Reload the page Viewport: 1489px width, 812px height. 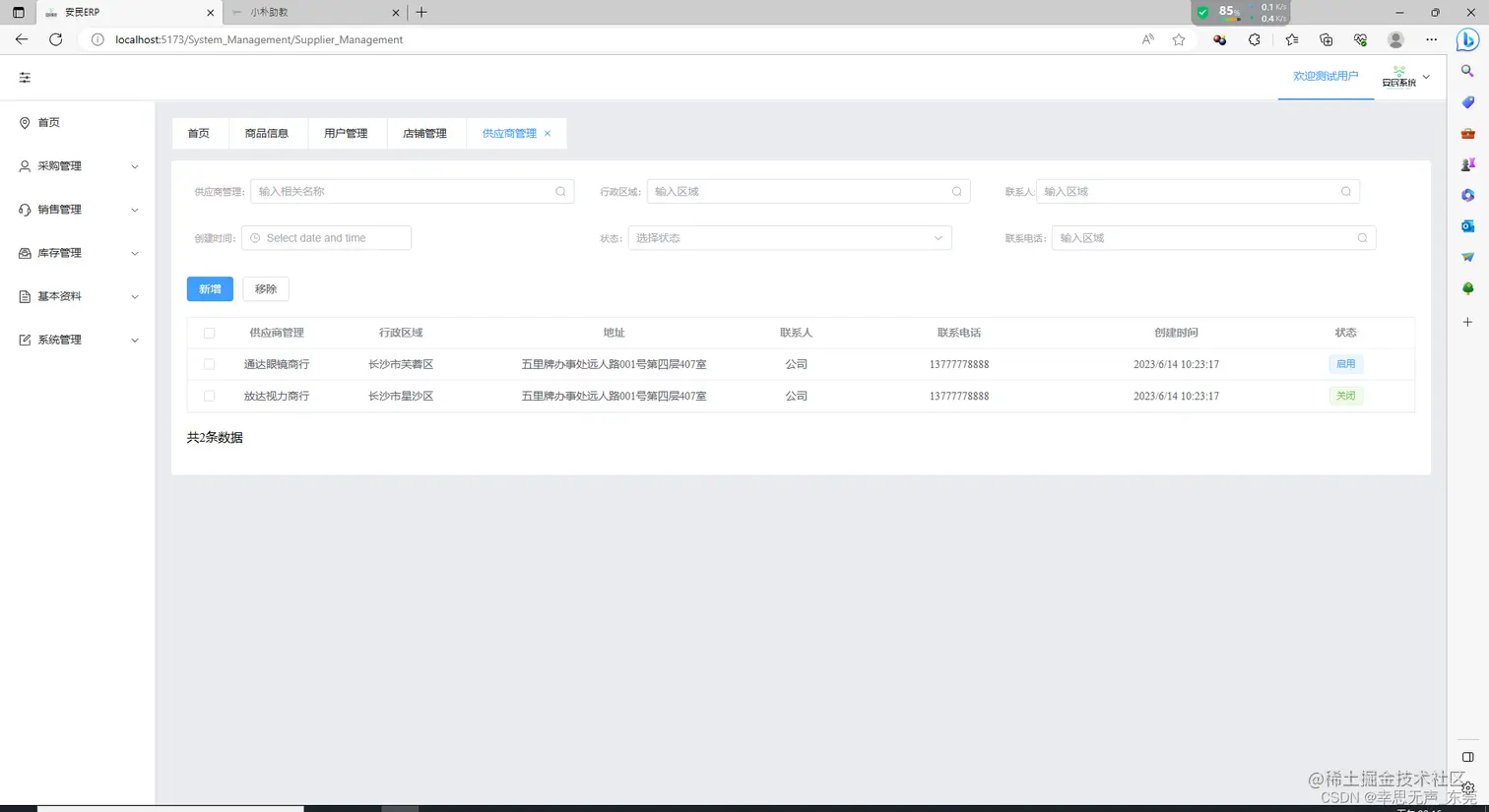[x=56, y=39]
